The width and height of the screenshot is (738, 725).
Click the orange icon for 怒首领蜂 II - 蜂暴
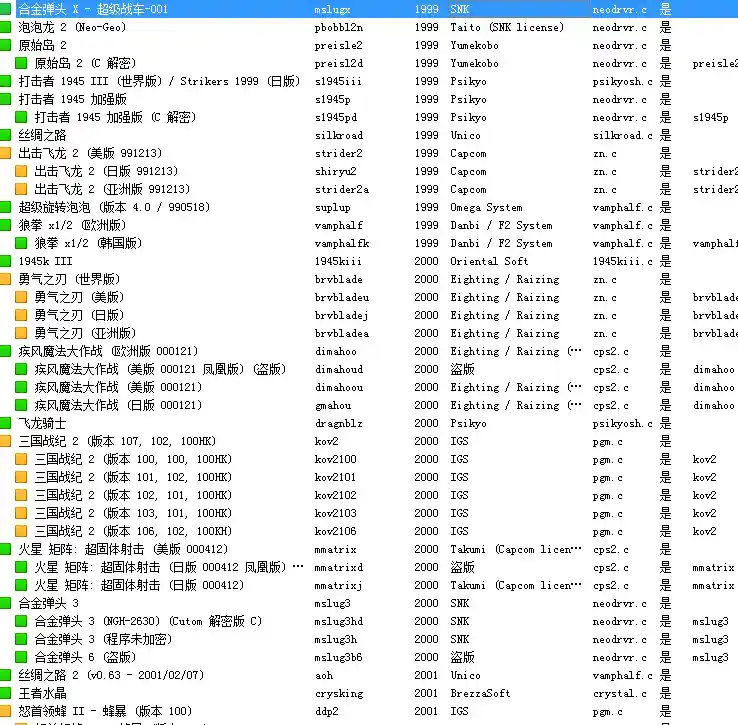(x=5, y=711)
